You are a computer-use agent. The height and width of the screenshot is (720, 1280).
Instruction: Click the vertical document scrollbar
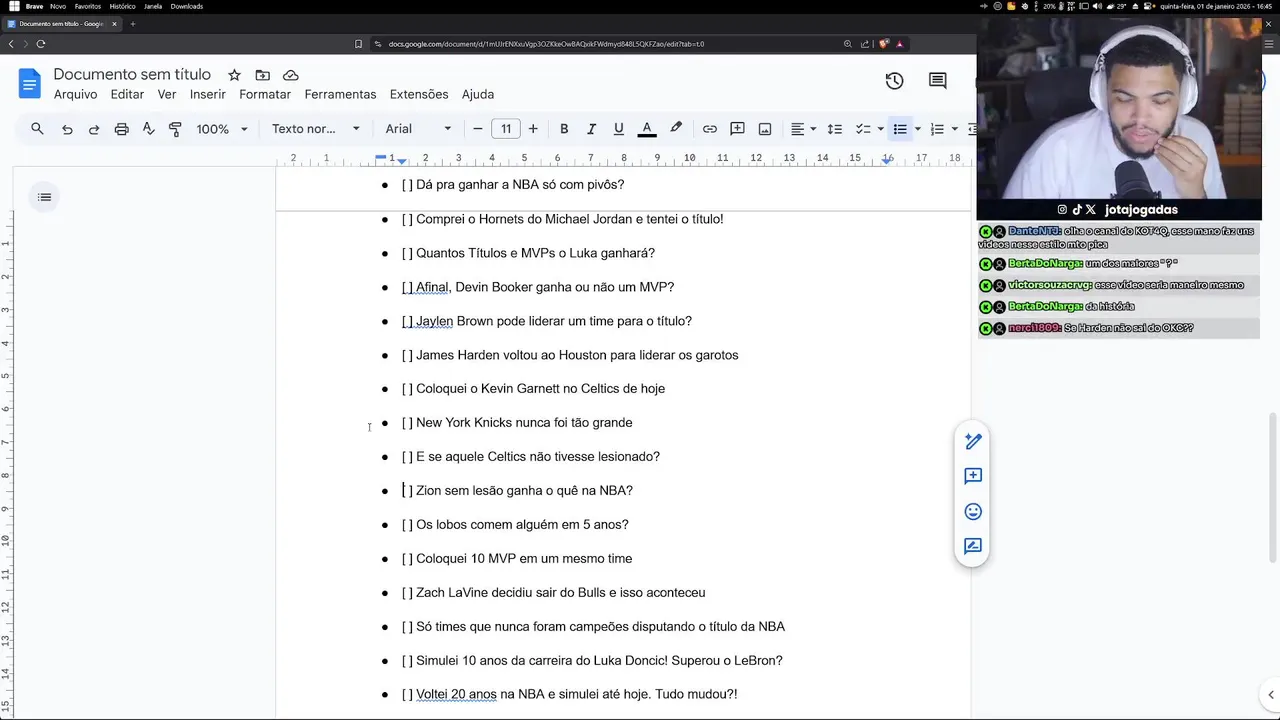coord(1273,487)
